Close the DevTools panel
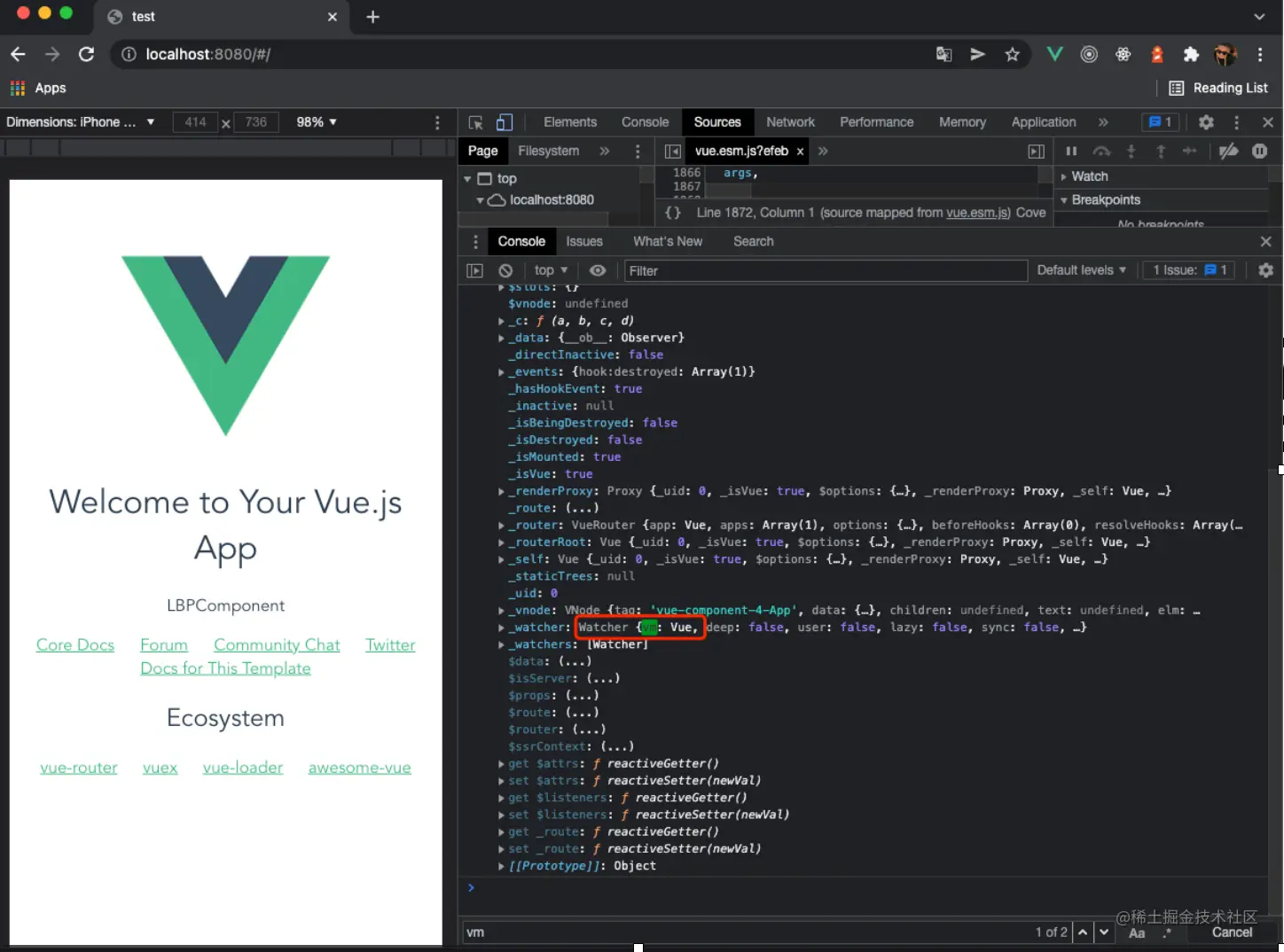The height and width of the screenshot is (952, 1284). pos(1267,122)
